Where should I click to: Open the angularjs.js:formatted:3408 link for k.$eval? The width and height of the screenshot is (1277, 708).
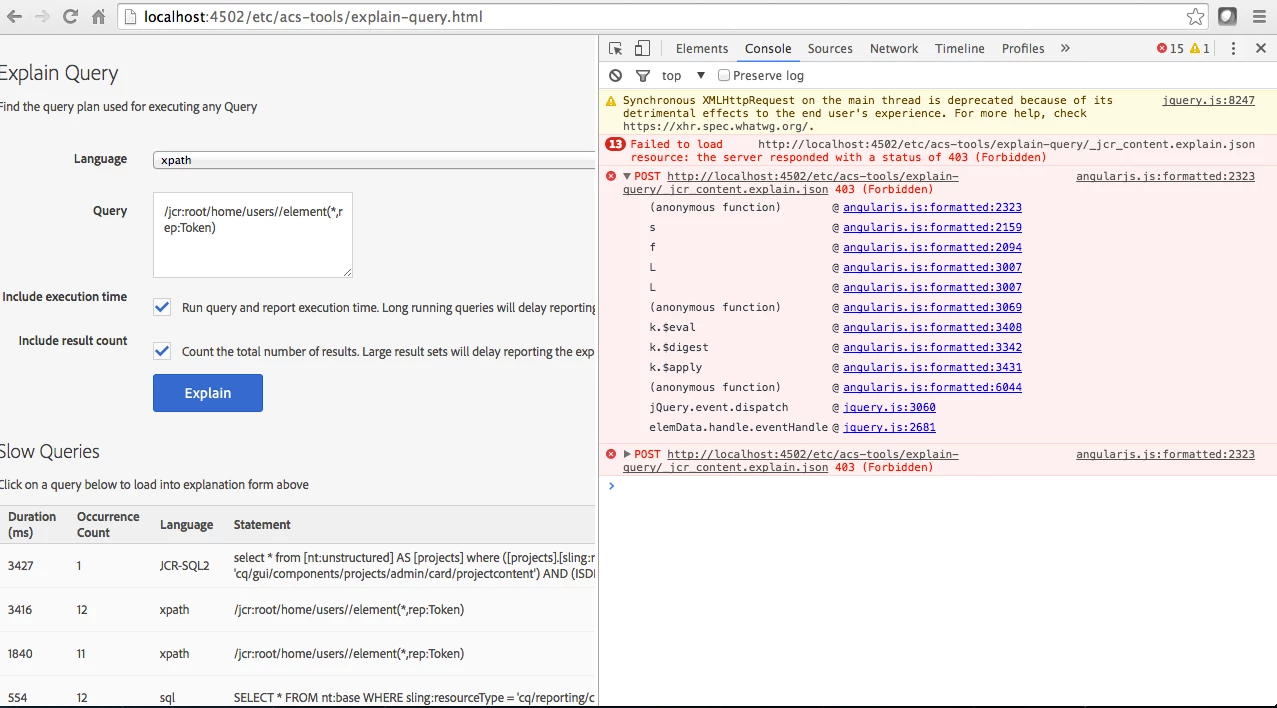point(932,327)
